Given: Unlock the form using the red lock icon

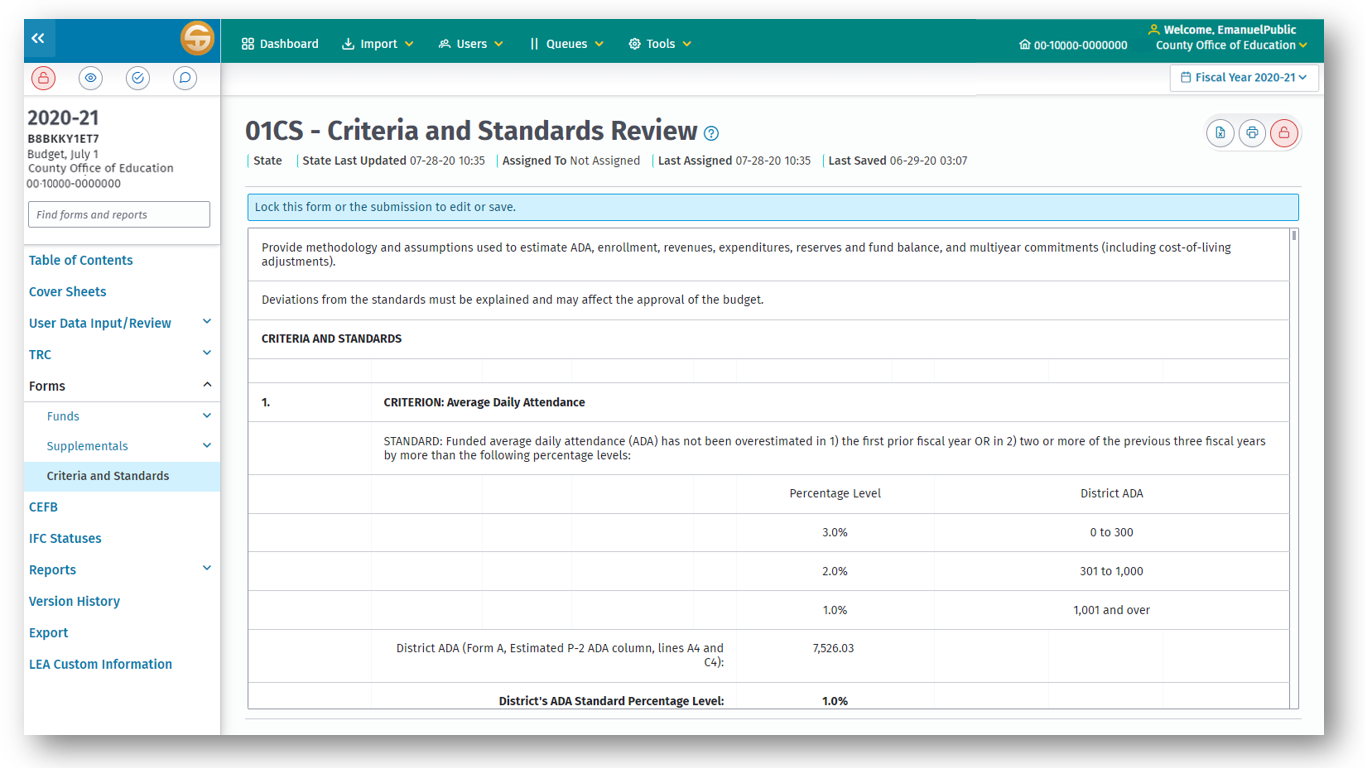Looking at the screenshot, I should tap(1284, 132).
